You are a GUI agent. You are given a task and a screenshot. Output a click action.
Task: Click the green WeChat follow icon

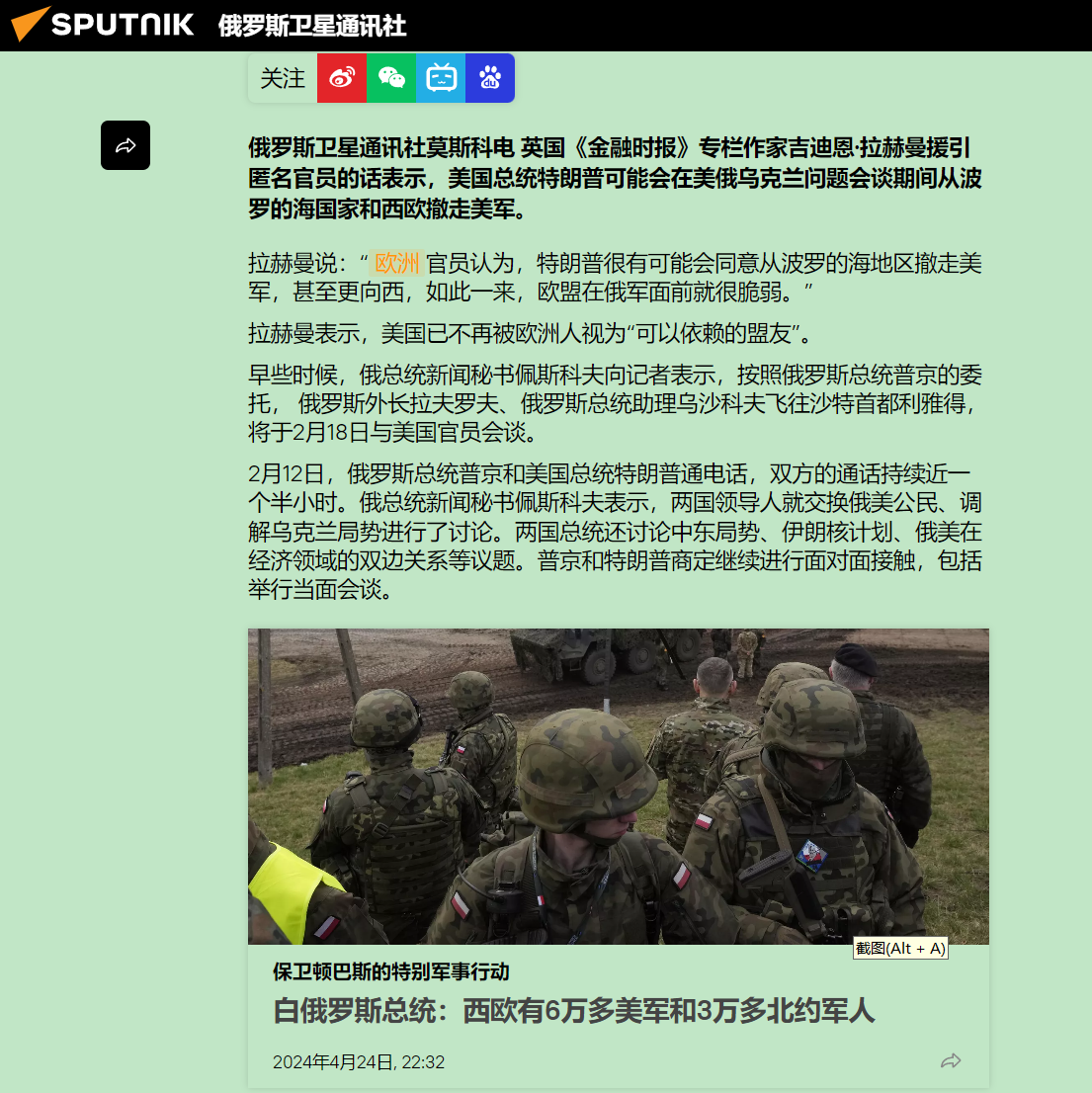pyautogui.click(x=391, y=78)
